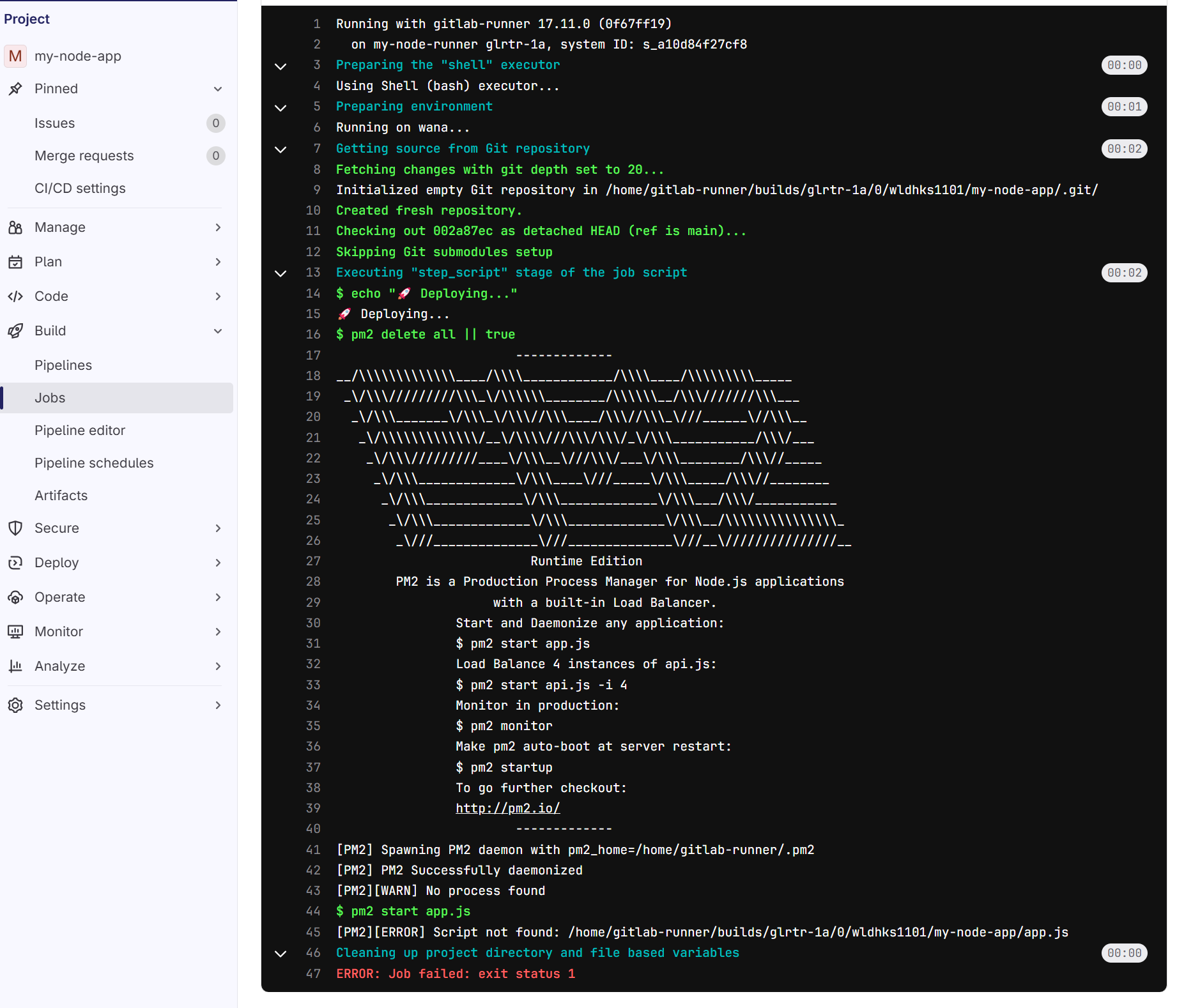This screenshot has width=1177, height=1008.
Task: Collapse the Pinned section chevron
Action: (218, 89)
